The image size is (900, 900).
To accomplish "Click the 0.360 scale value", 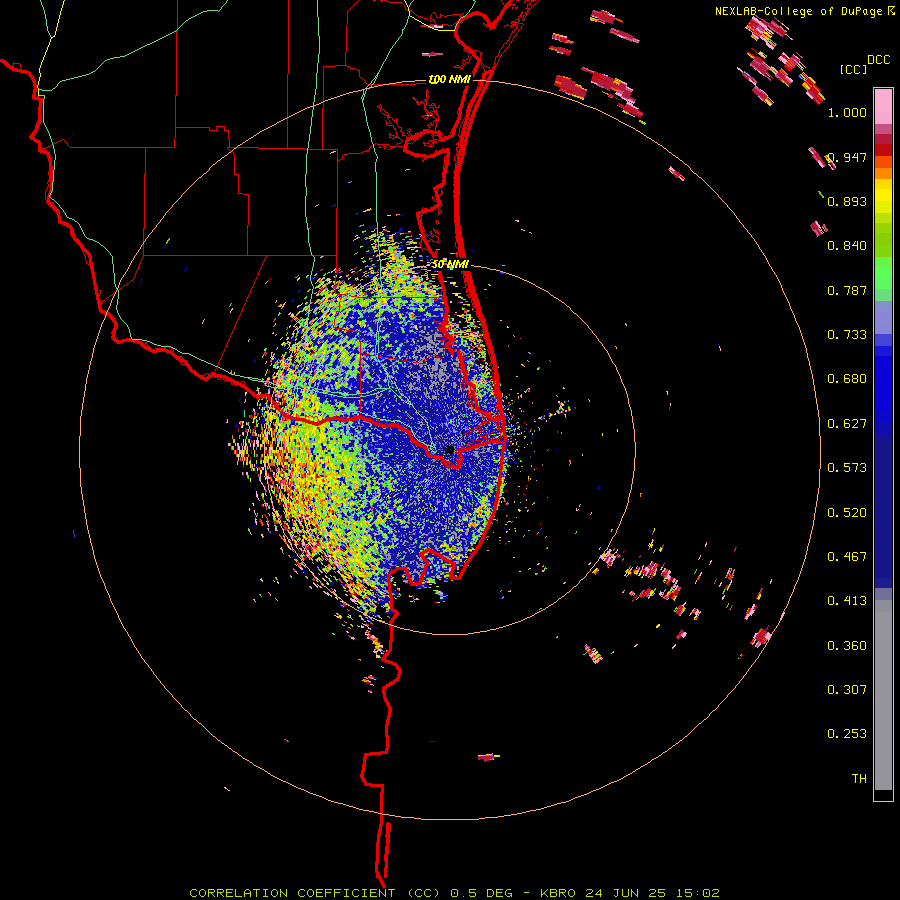I will pyautogui.click(x=847, y=645).
